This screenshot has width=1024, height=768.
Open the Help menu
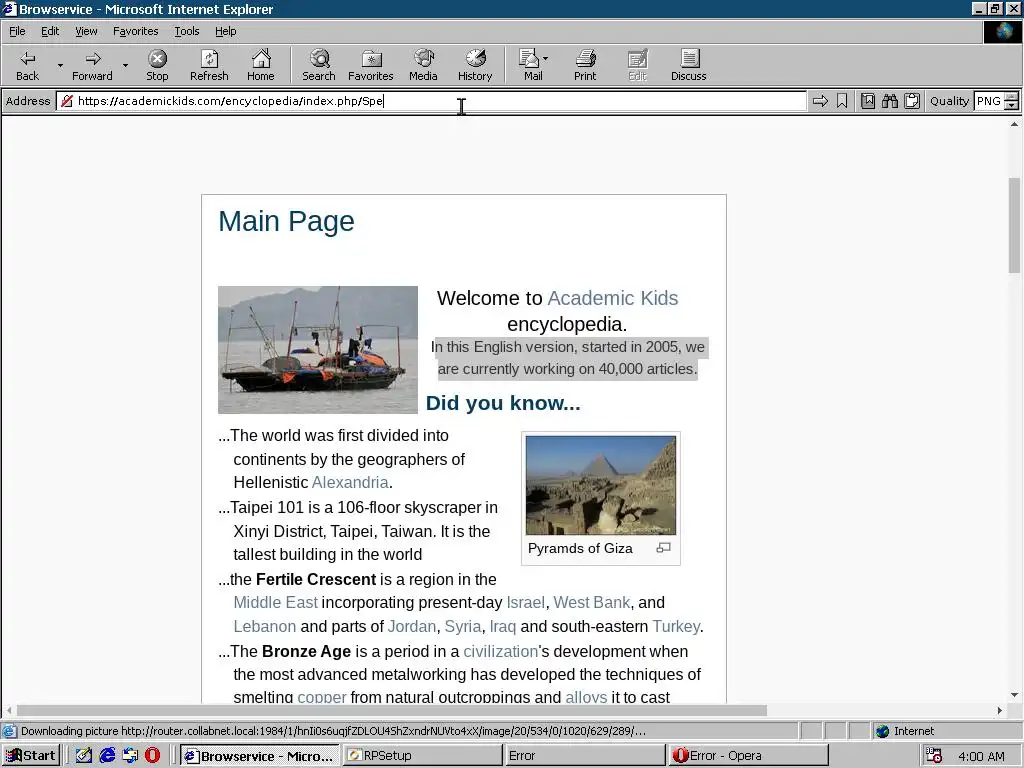(x=225, y=31)
